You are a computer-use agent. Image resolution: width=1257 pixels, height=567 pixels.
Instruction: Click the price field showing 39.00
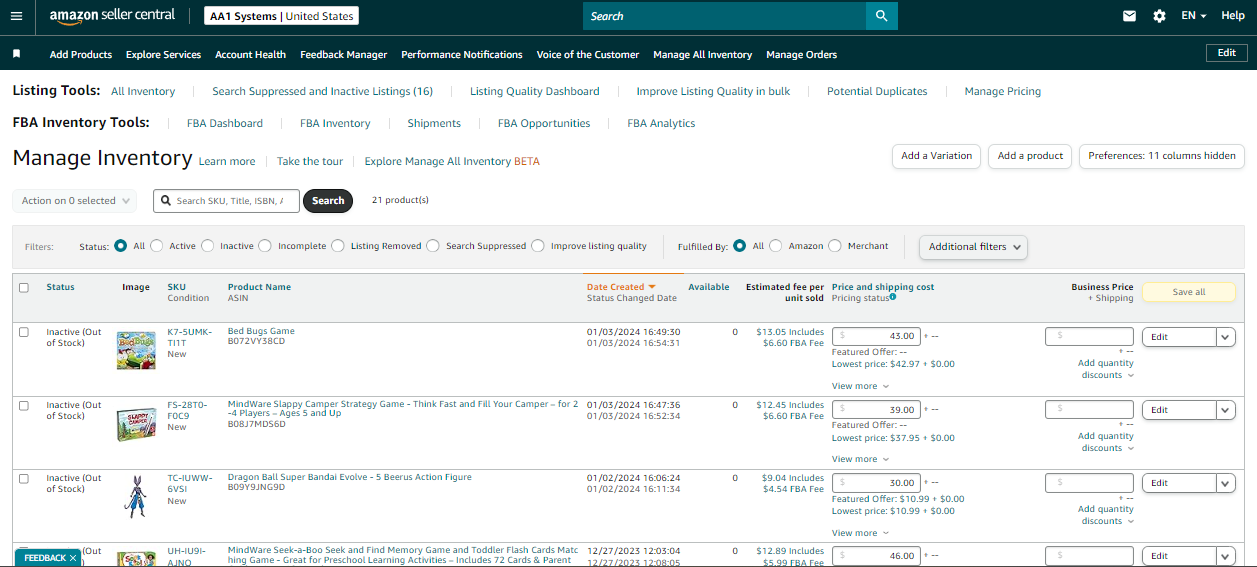(x=876, y=410)
